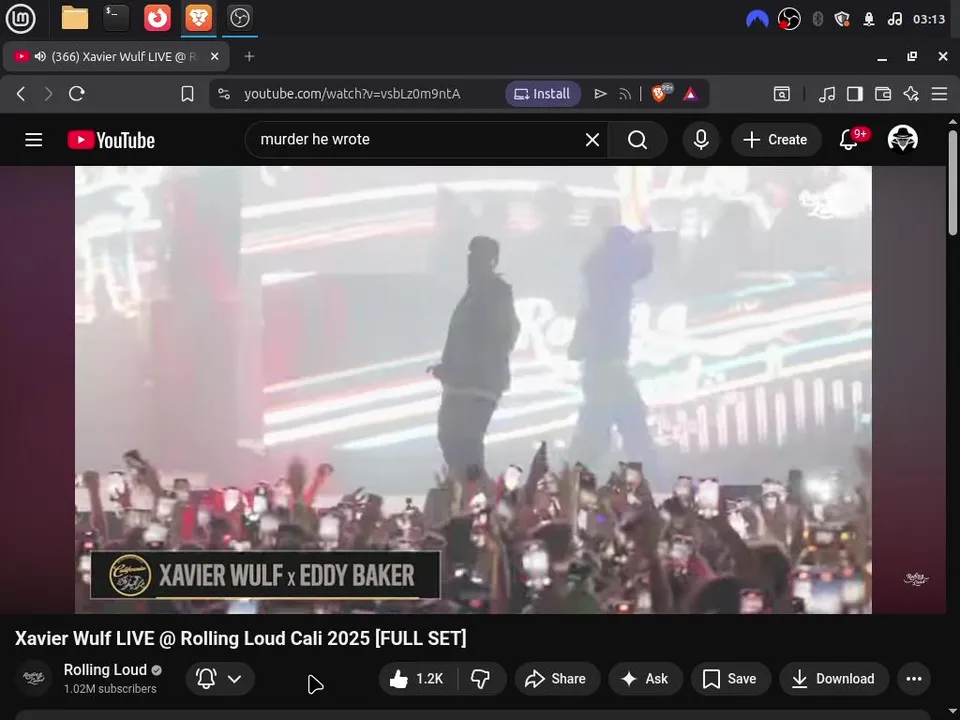Click the Ask AI button
Viewport: 960px width, 720px height.
click(x=645, y=678)
